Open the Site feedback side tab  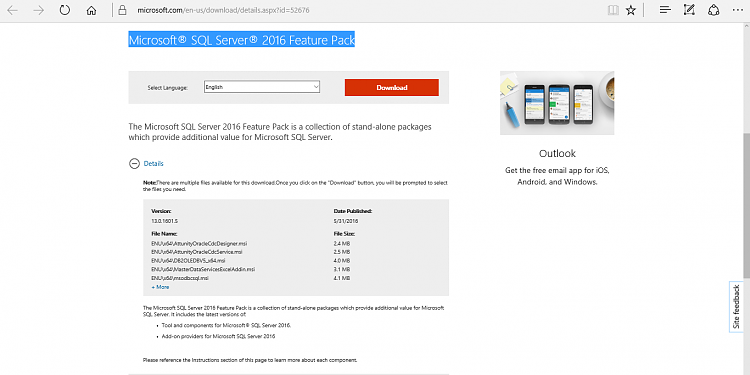point(737,307)
